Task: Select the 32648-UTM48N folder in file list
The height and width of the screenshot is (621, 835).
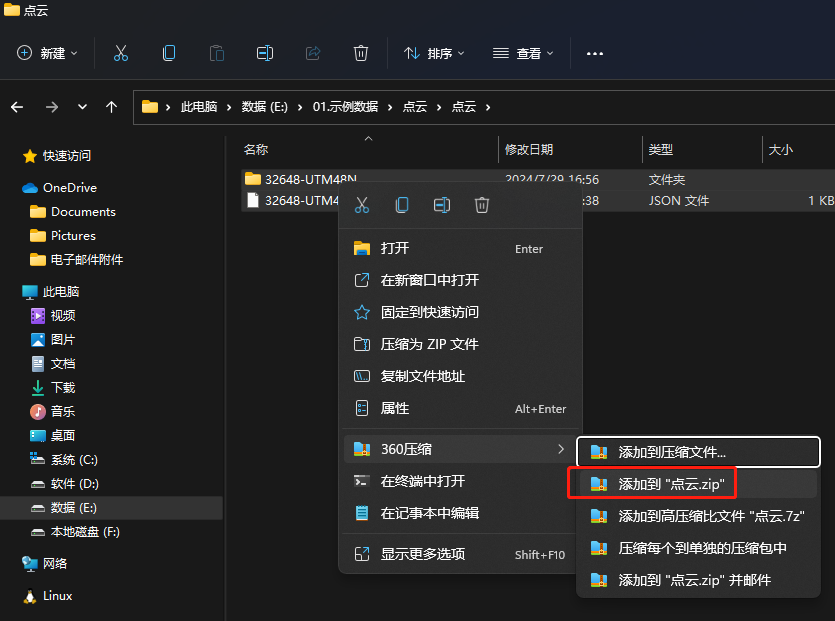Action: [x=310, y=179]
